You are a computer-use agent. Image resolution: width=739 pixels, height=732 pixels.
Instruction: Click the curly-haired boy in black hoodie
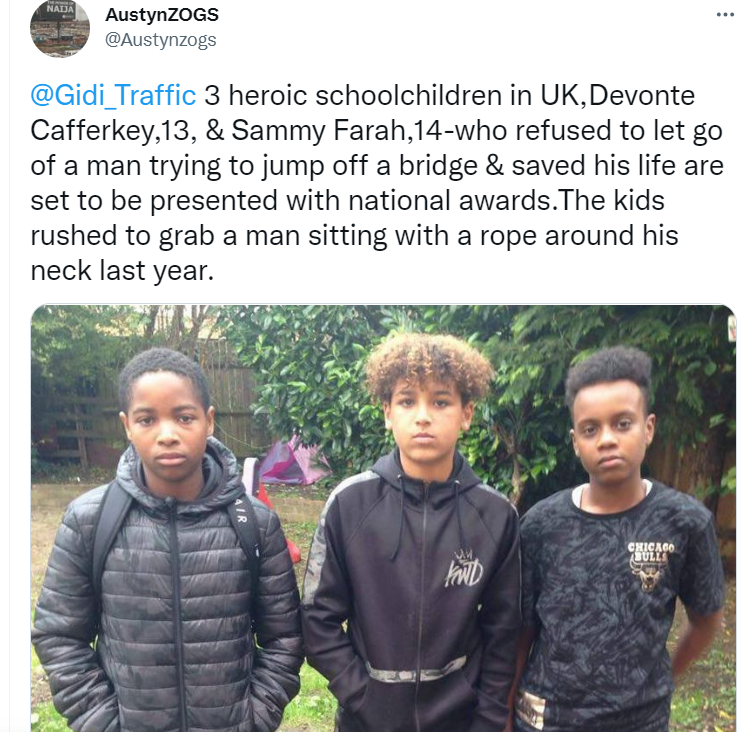click(x=412, y=533)
